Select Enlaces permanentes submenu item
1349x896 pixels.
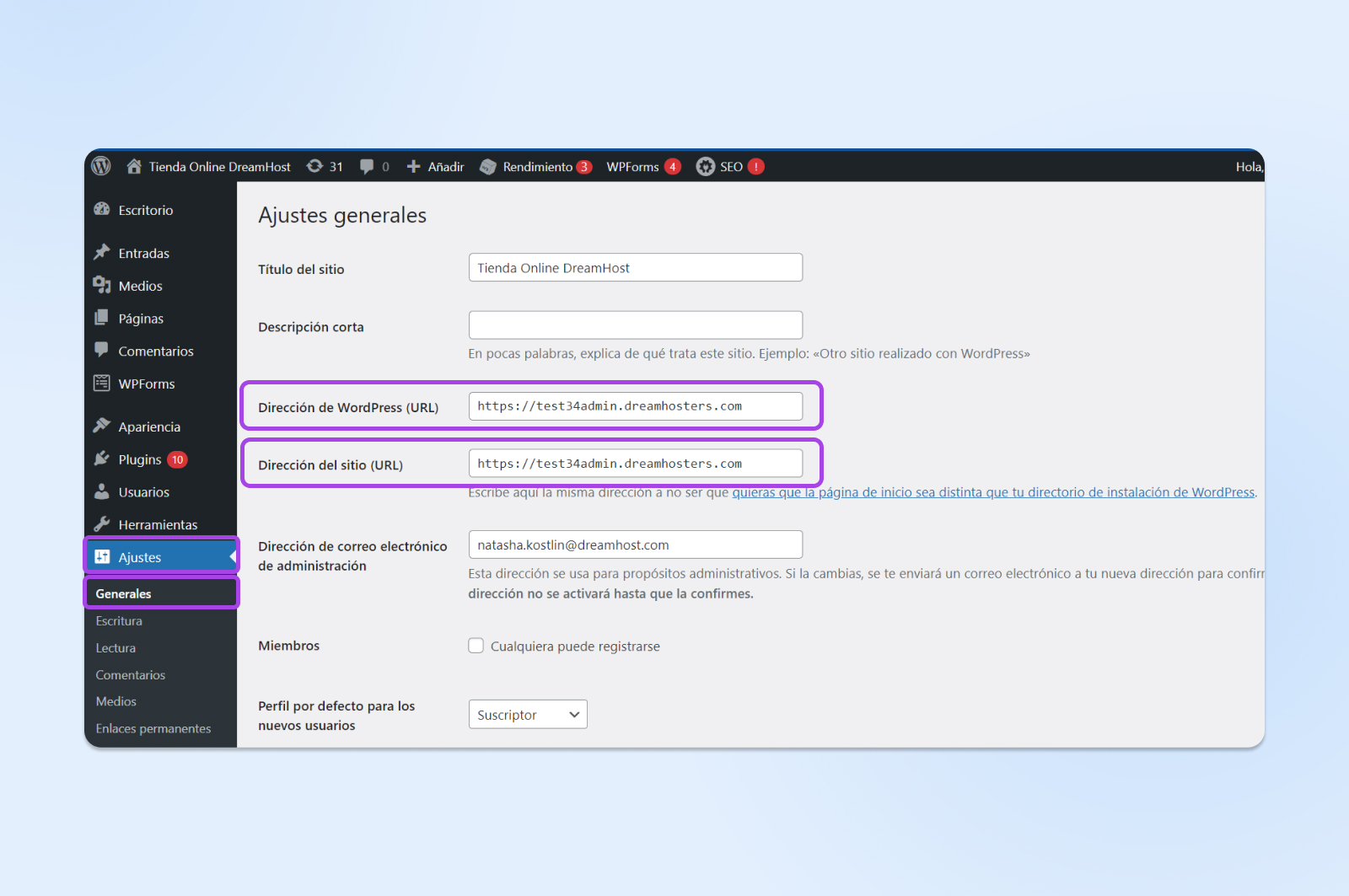tap(153, 728)
